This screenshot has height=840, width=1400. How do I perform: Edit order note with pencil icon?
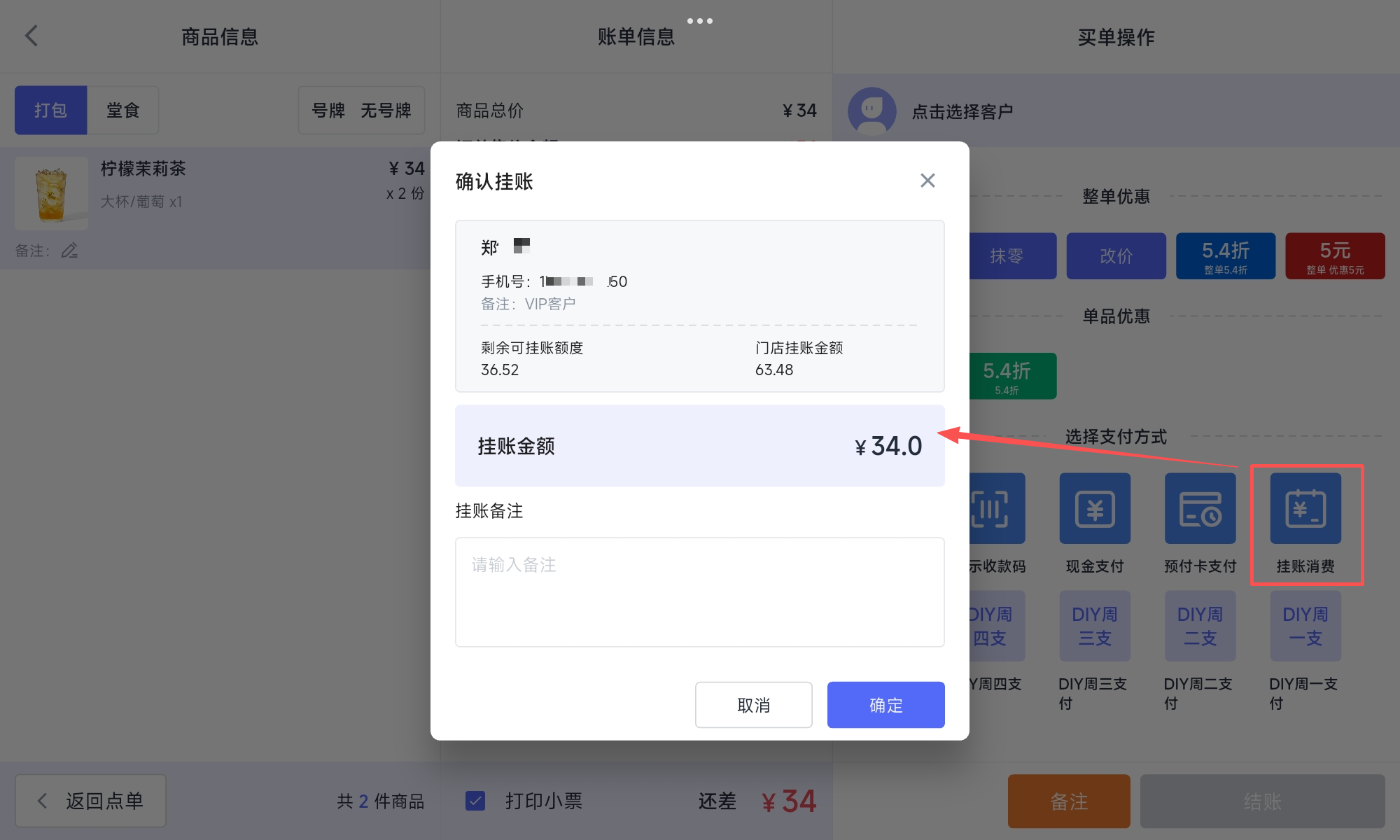(x=69, y=251)
